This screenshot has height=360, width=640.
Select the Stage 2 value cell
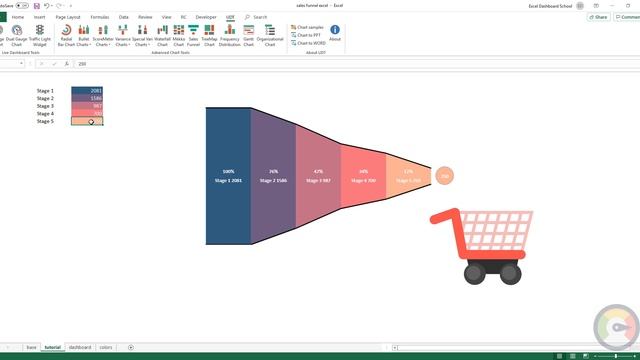pyautogui.click(x=87, y=98)
